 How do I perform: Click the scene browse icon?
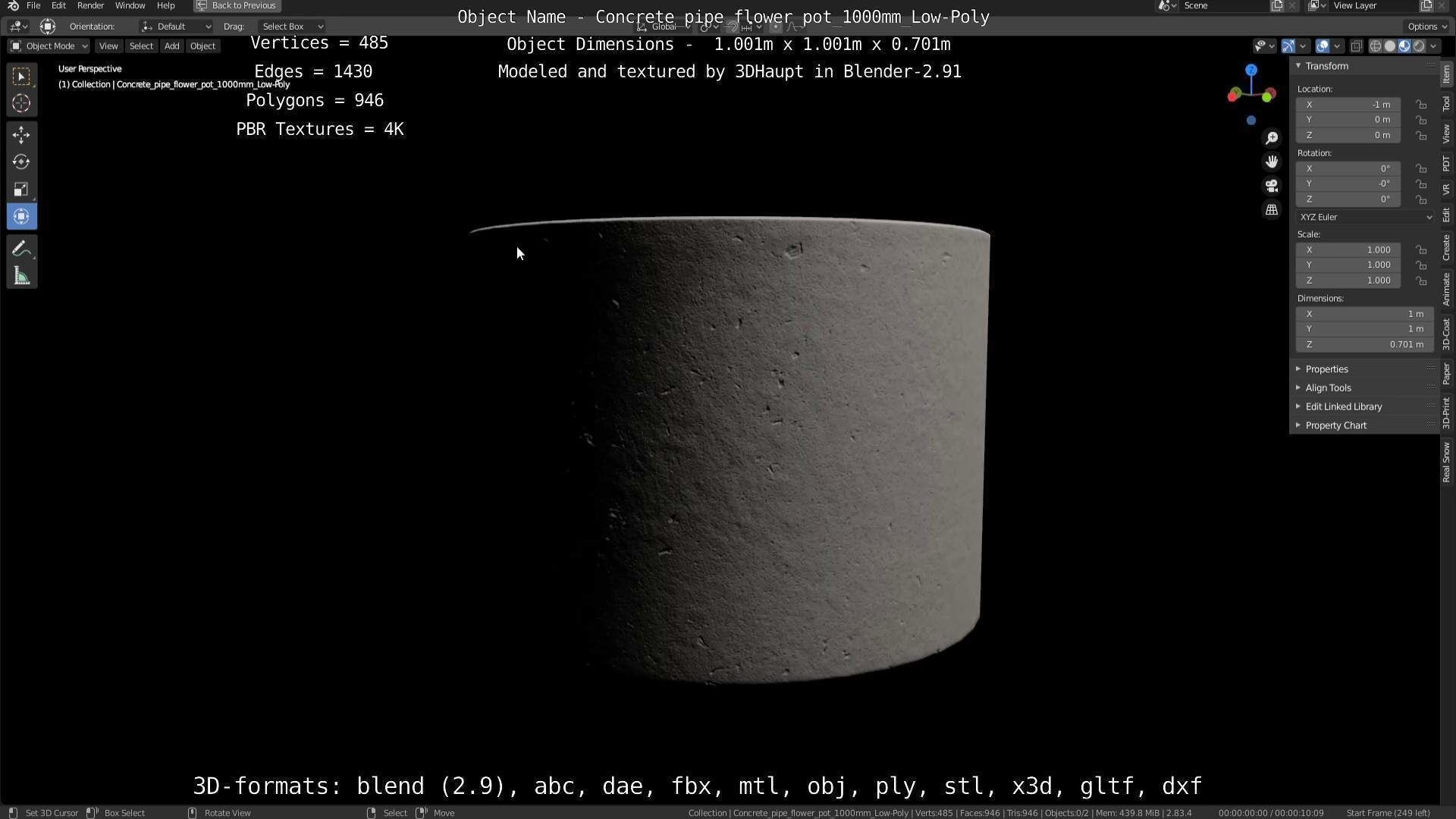(1167, 5)
